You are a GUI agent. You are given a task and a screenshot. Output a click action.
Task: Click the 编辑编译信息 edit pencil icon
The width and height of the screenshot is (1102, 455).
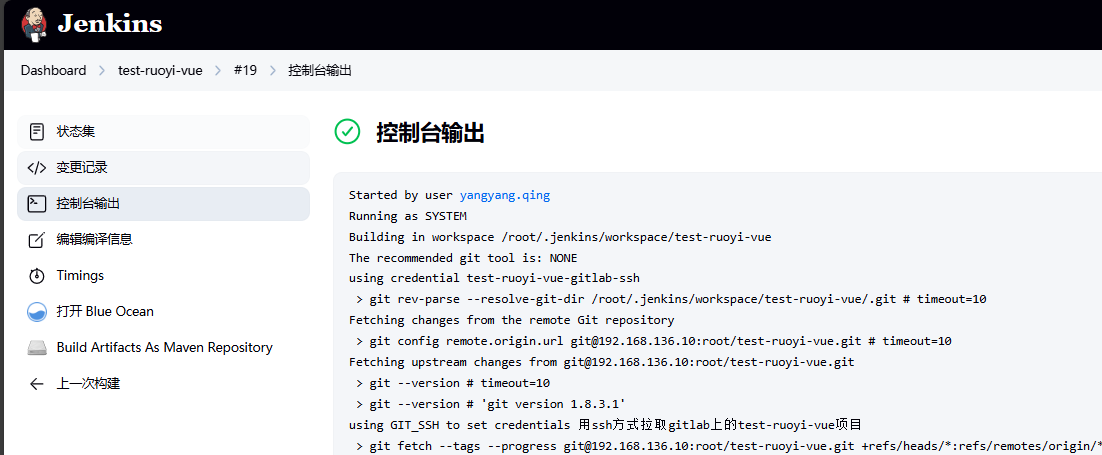pos(37,240)
